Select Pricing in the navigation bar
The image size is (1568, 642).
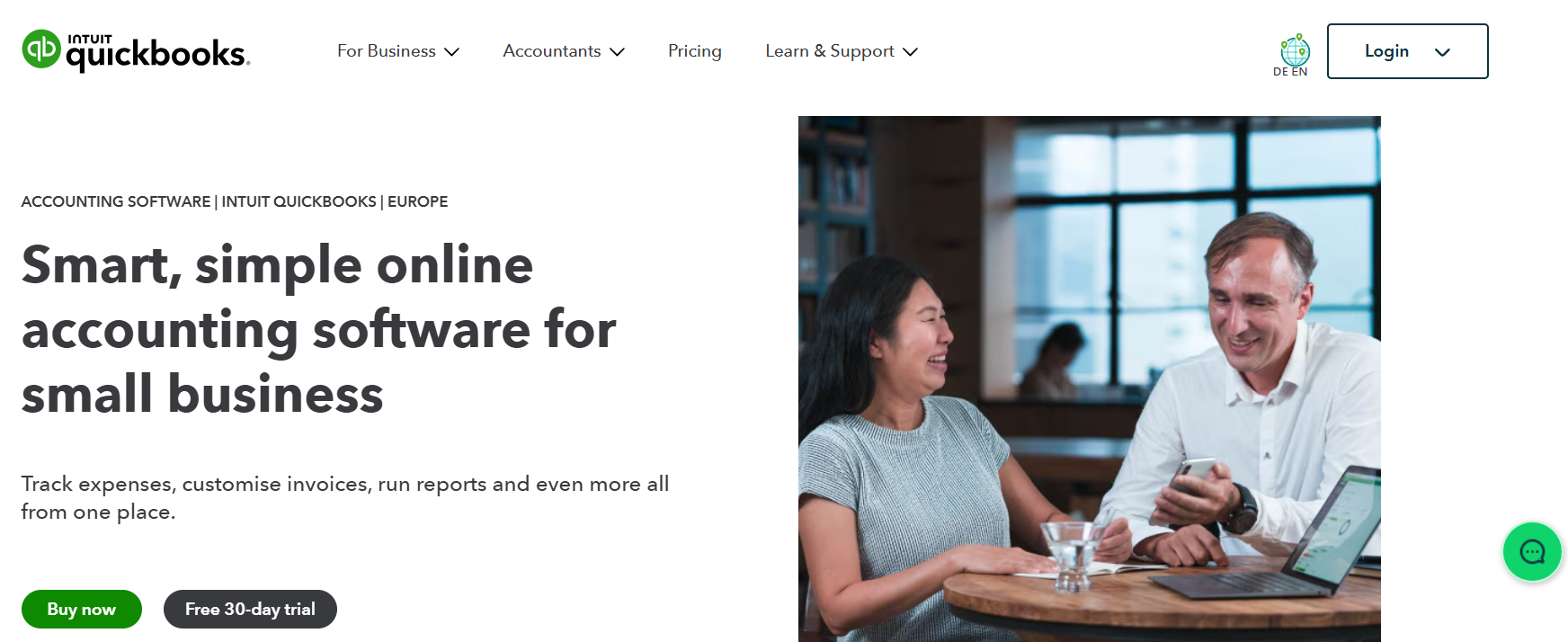point(694,51)
